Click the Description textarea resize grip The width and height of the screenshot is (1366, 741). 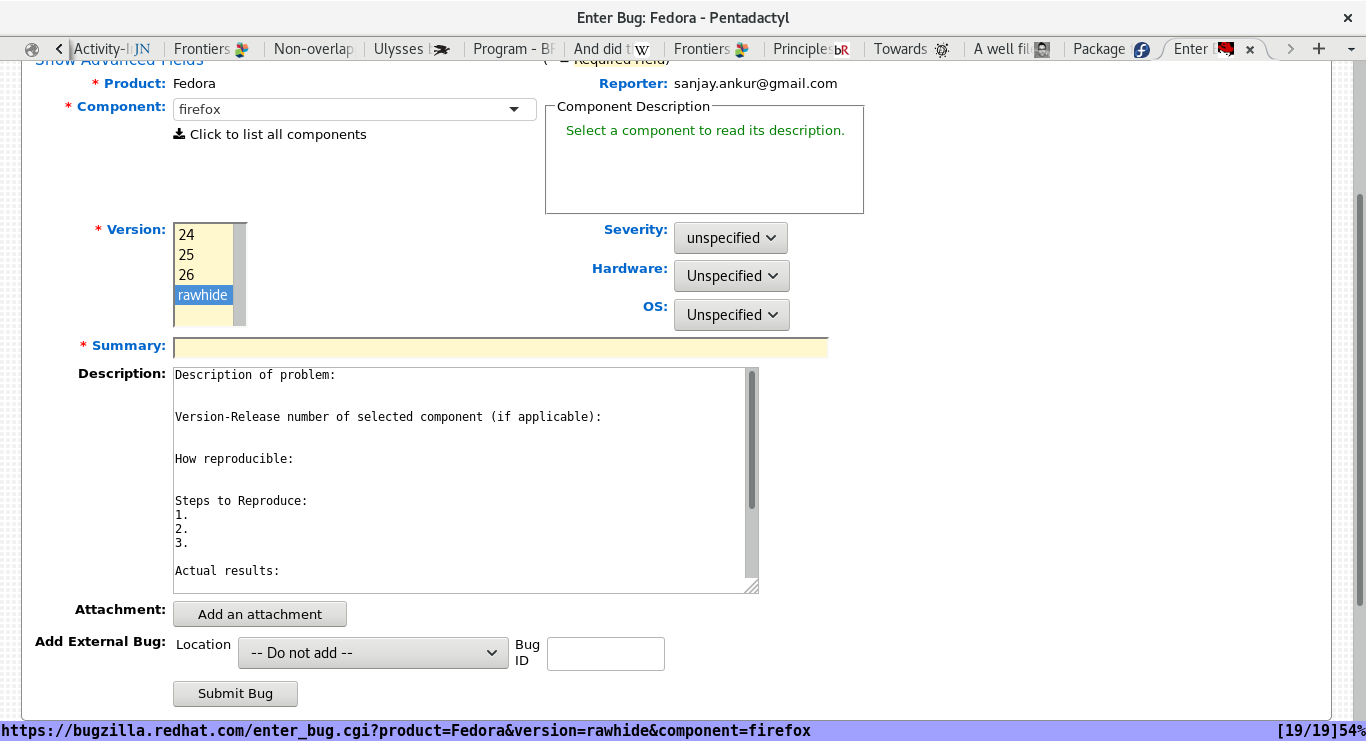click(x=752, y=587)
